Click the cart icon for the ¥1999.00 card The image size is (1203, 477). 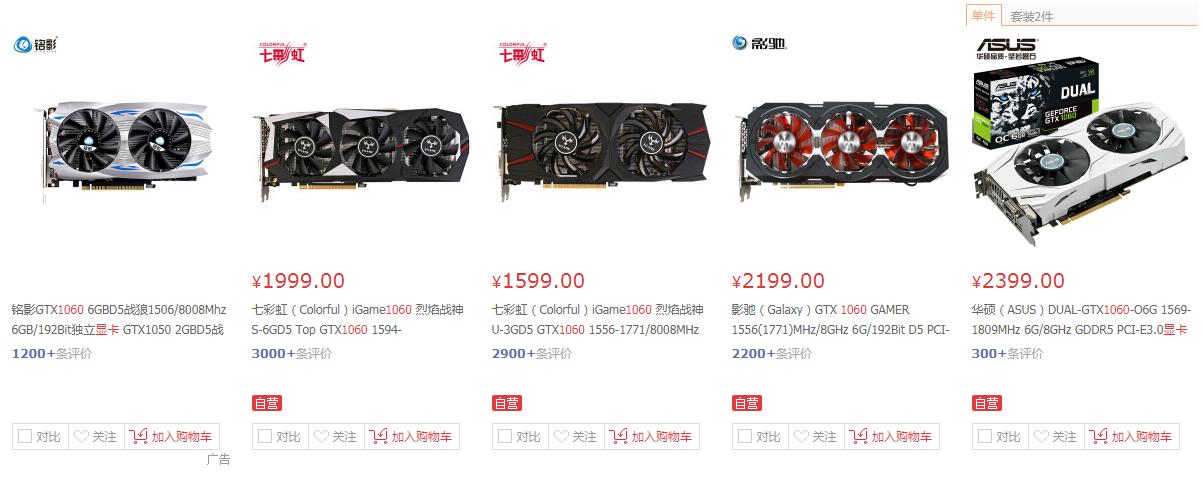point(378,437)
